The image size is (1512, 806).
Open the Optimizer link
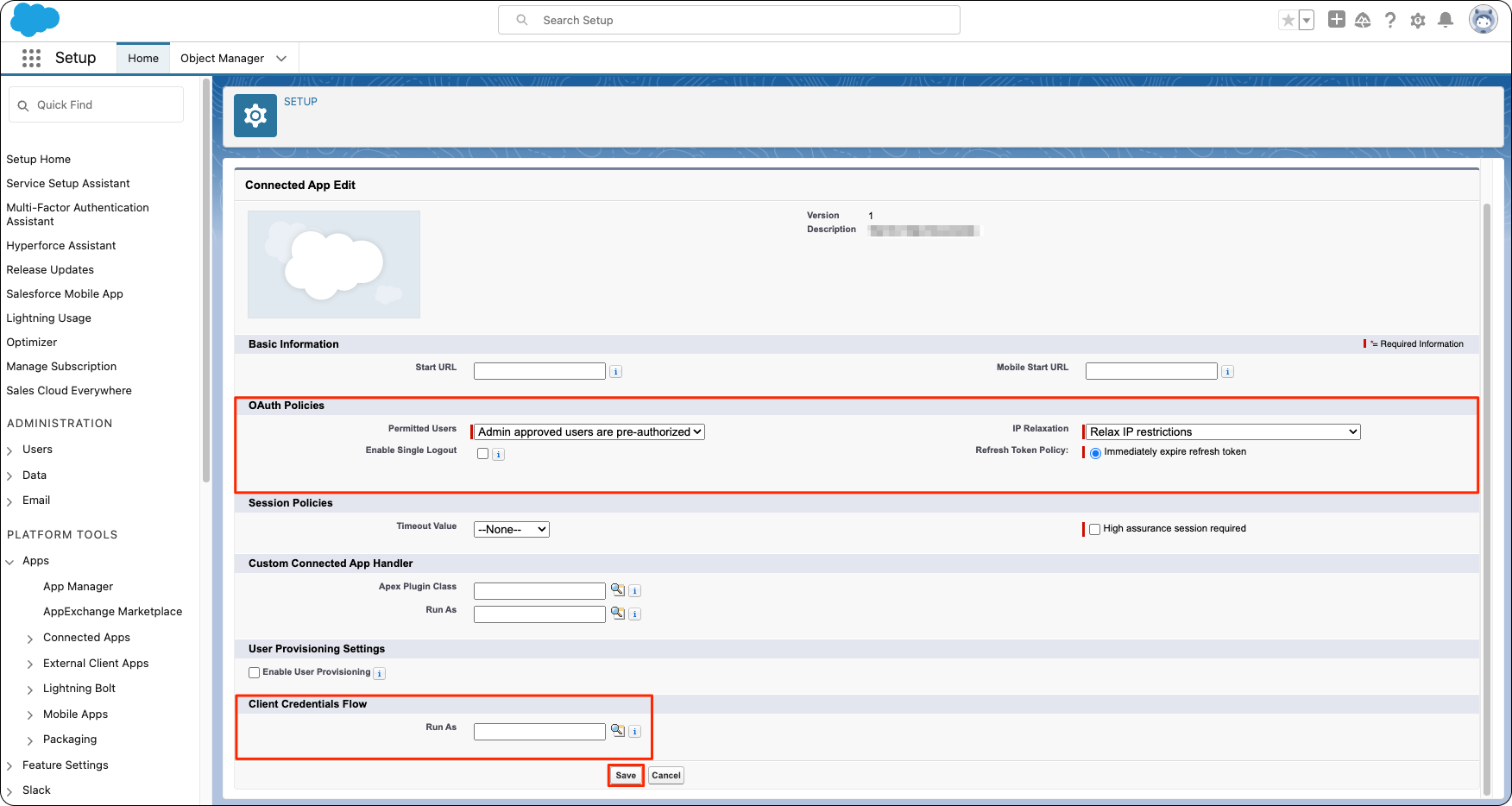(32, 343)
